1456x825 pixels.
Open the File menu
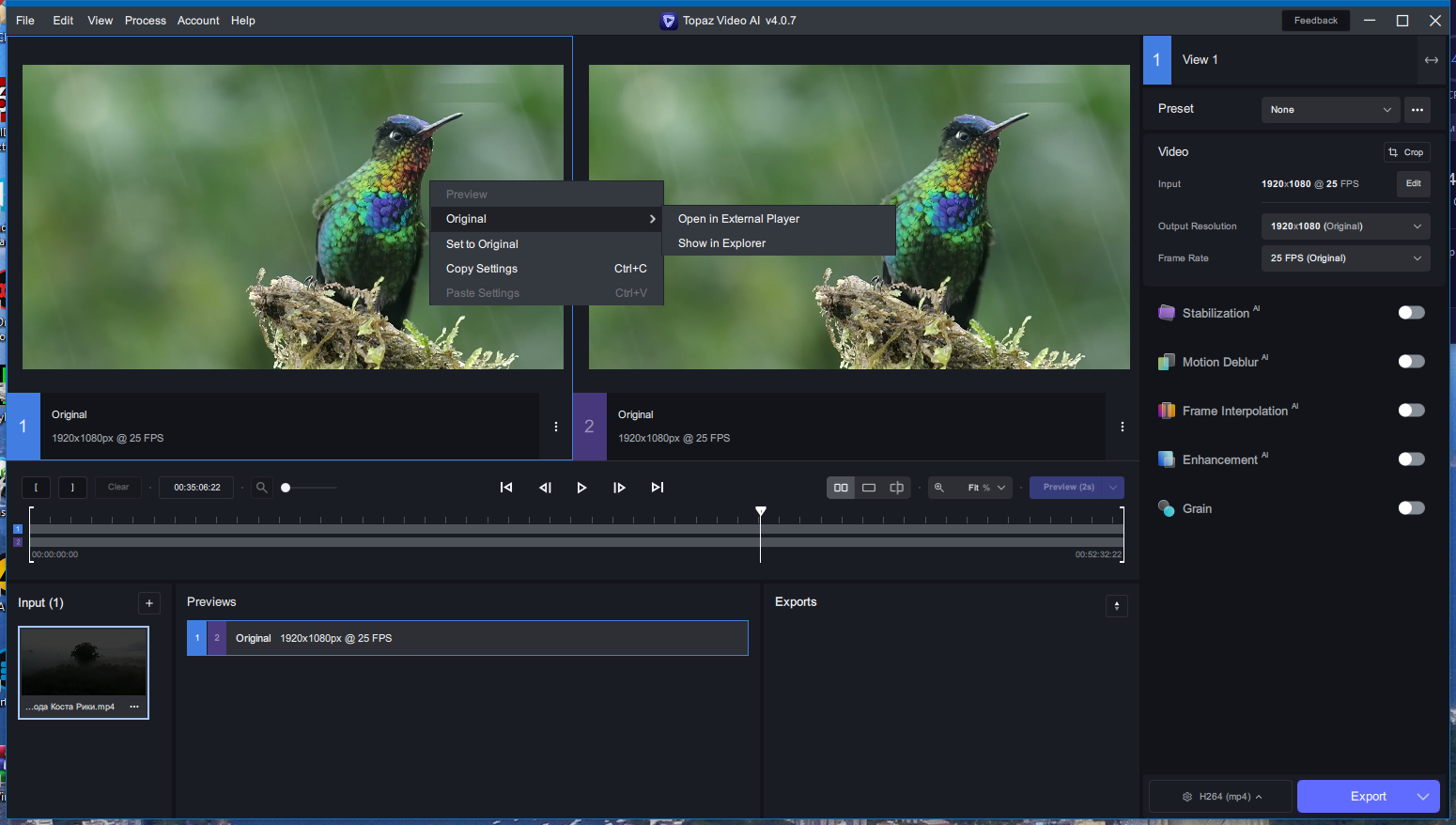coord(25,21)
